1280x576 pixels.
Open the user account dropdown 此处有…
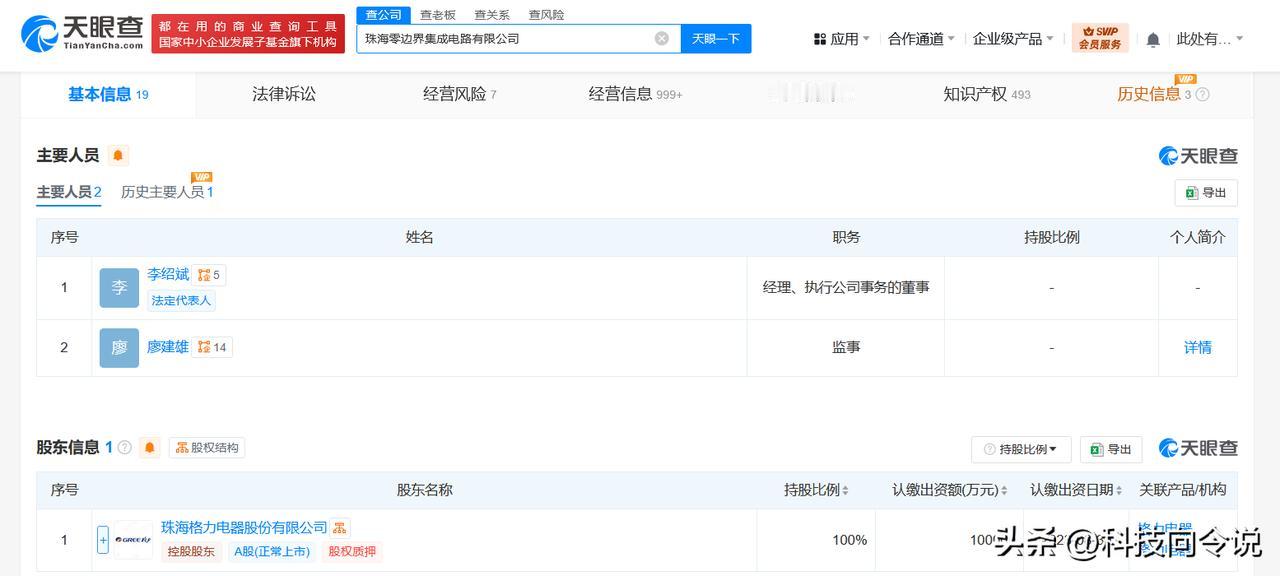[x=1210, y=39]
